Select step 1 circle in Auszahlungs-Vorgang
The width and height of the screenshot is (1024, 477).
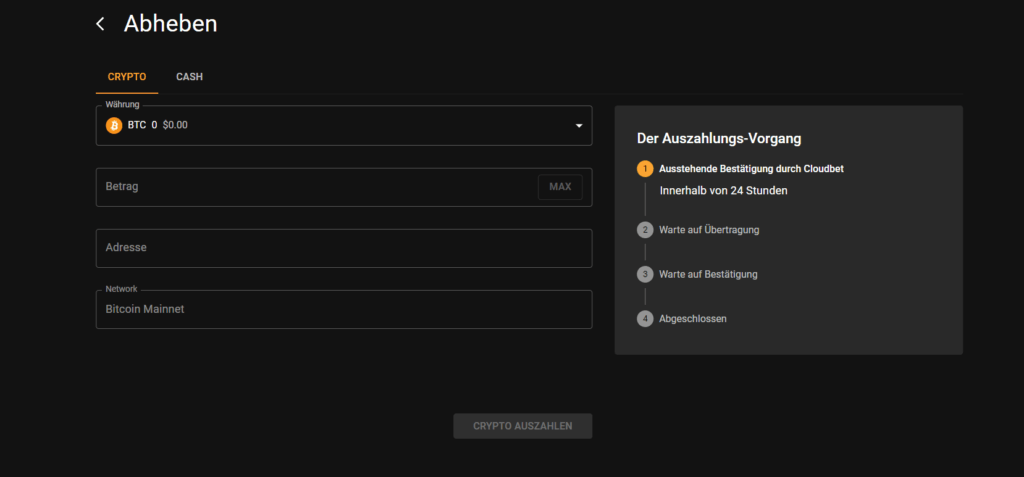[645, 169]
